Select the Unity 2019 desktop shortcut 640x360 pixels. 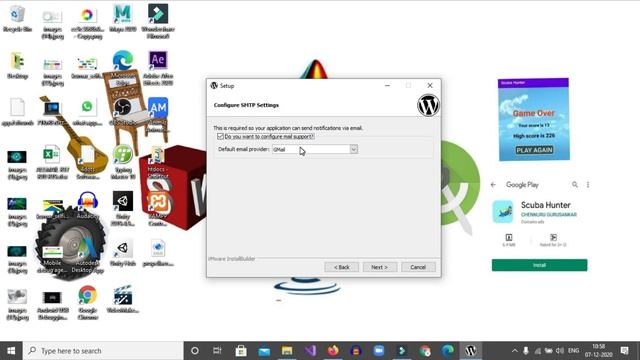click(x=123, y=208)
